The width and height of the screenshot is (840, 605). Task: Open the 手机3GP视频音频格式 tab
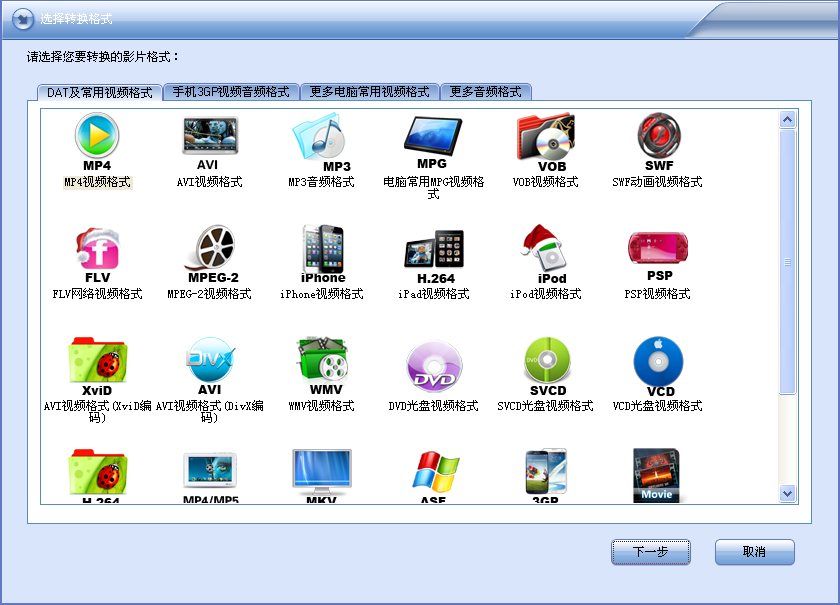[231, 92]
